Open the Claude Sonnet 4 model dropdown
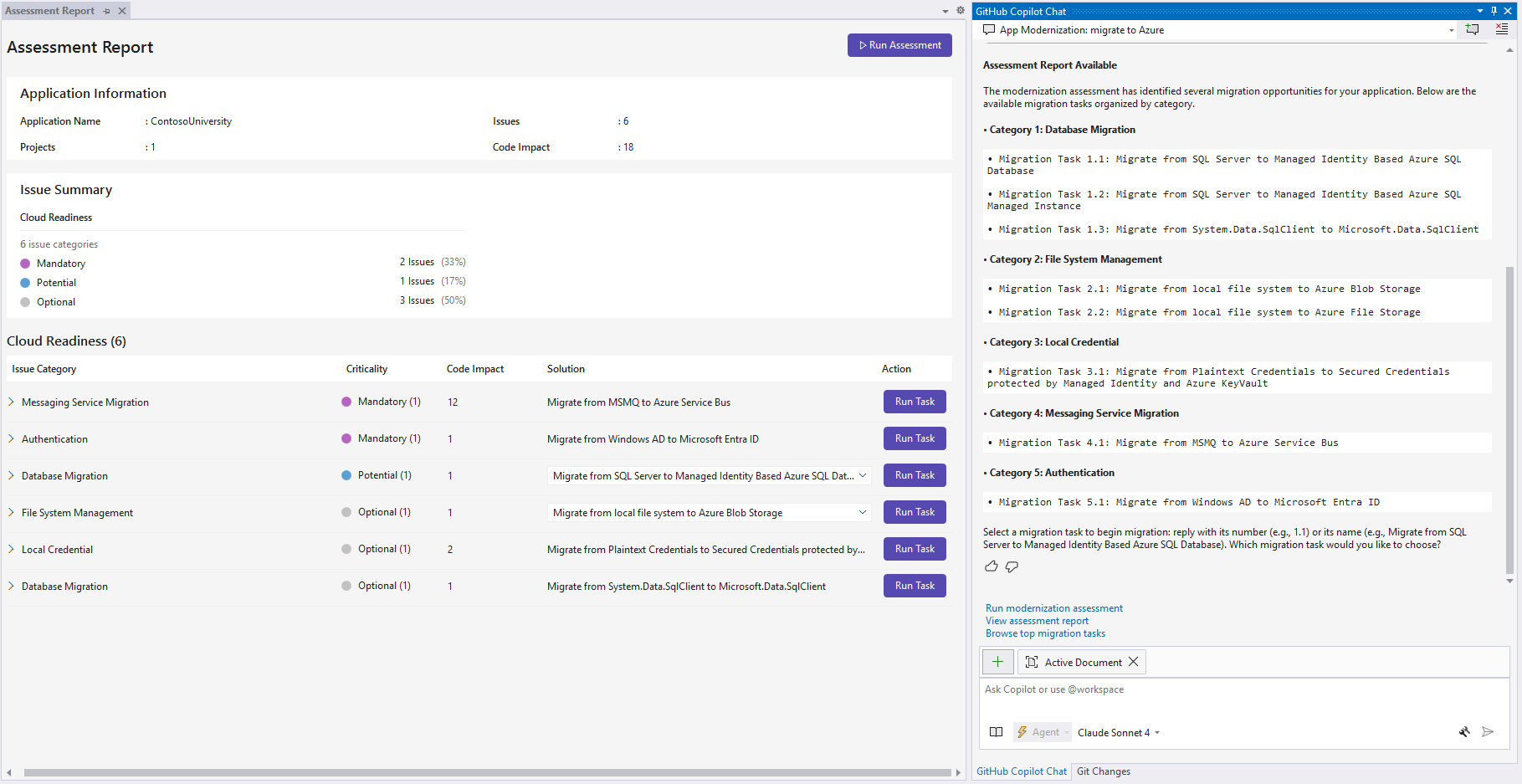Viewport: 1522px width, 784px height. [x=1115, y=732]
